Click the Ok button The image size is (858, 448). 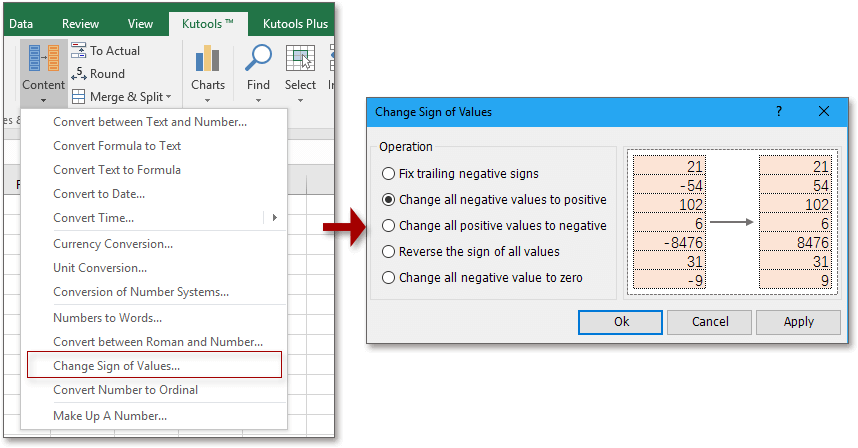tap(621, 322)
